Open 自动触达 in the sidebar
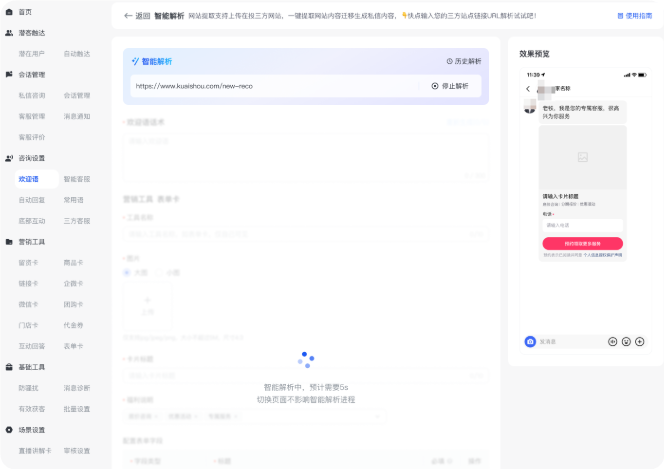Screen dimensions: 664x469 coord(77,54)
